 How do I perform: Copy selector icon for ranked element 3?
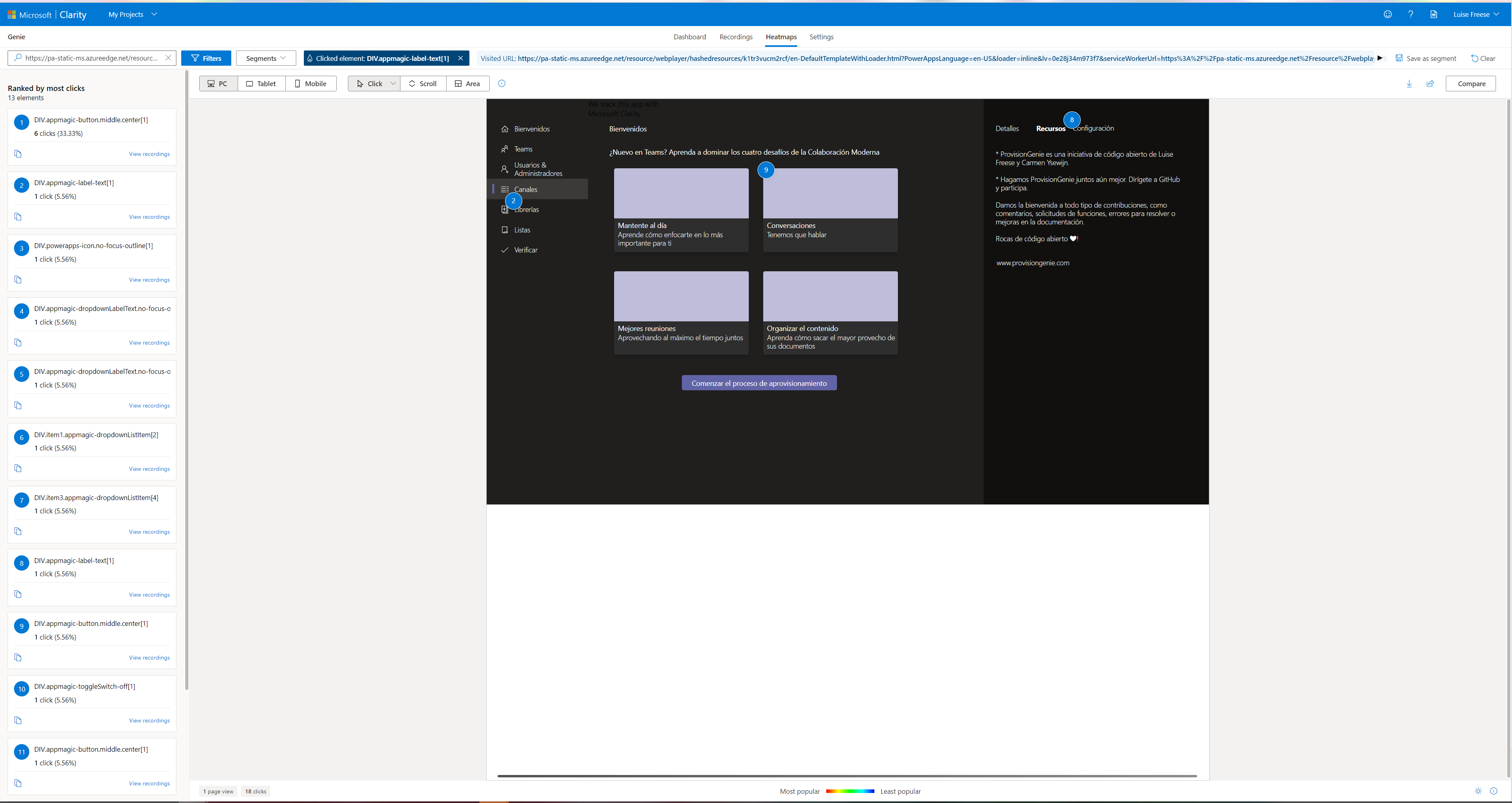(18, 279)
